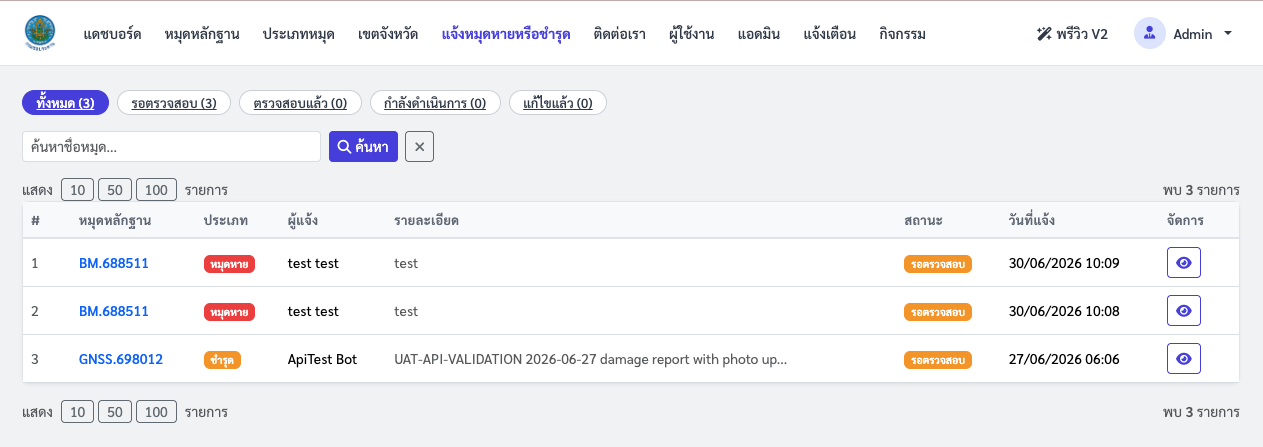
Task: Click the ประเภท column header
Action: pos(226,220)
